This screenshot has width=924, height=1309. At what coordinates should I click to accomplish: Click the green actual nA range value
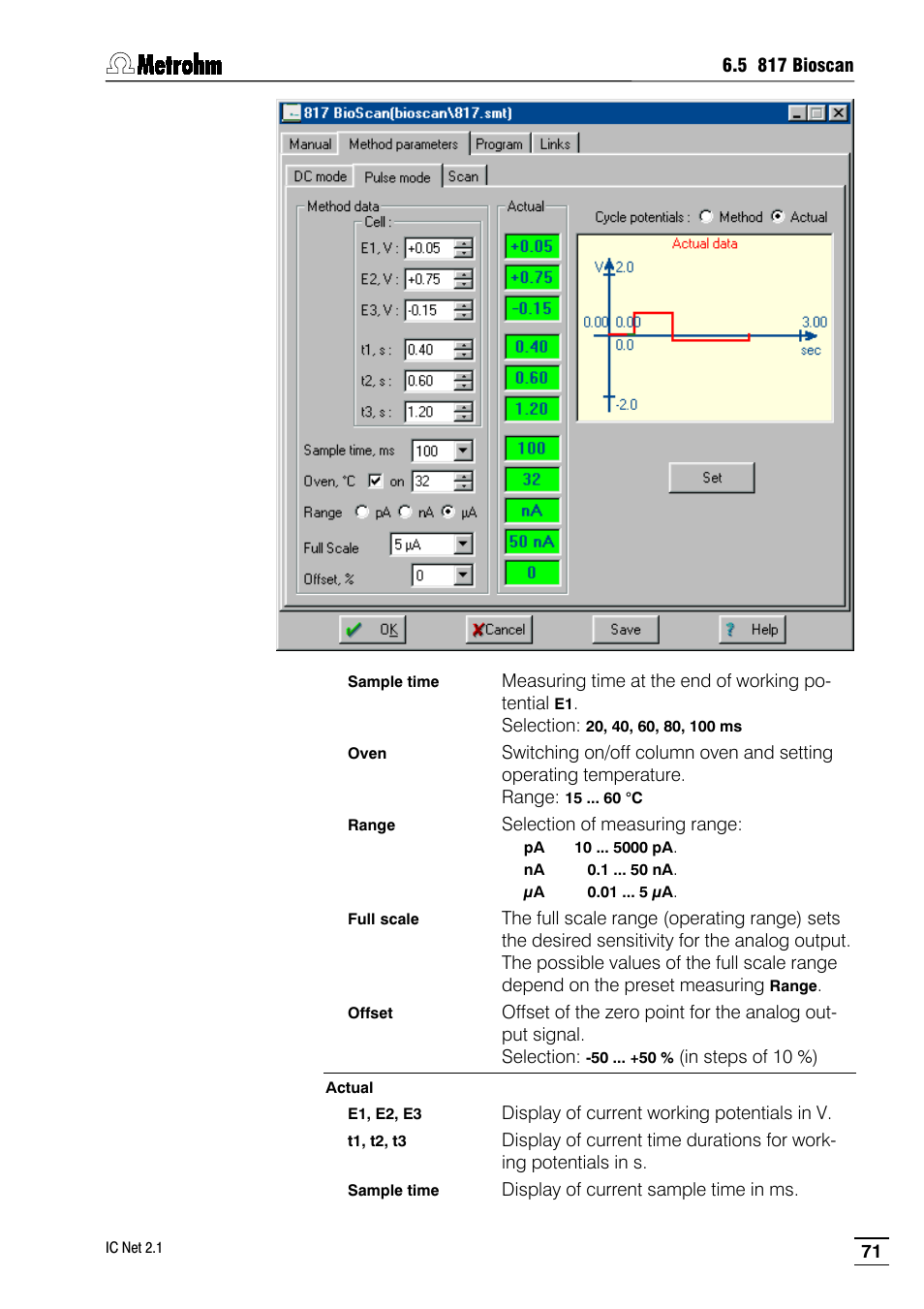[532, 511]
